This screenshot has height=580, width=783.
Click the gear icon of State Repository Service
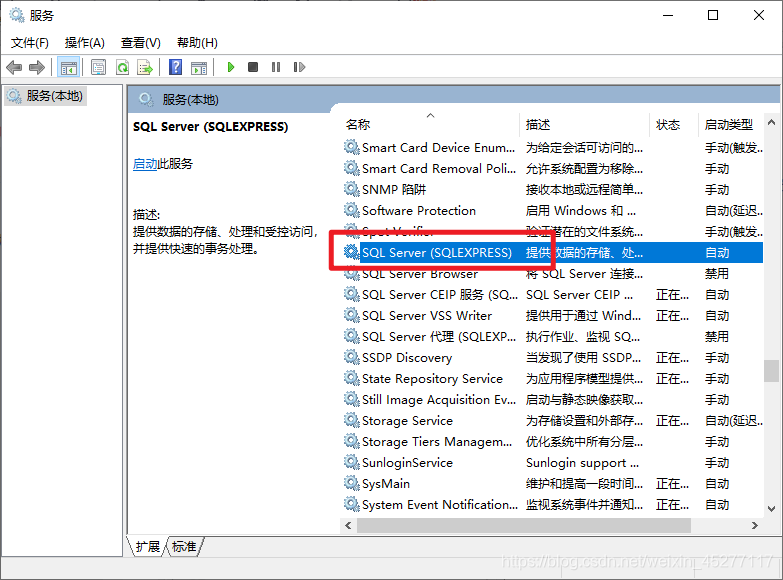(x=352, y=378)
